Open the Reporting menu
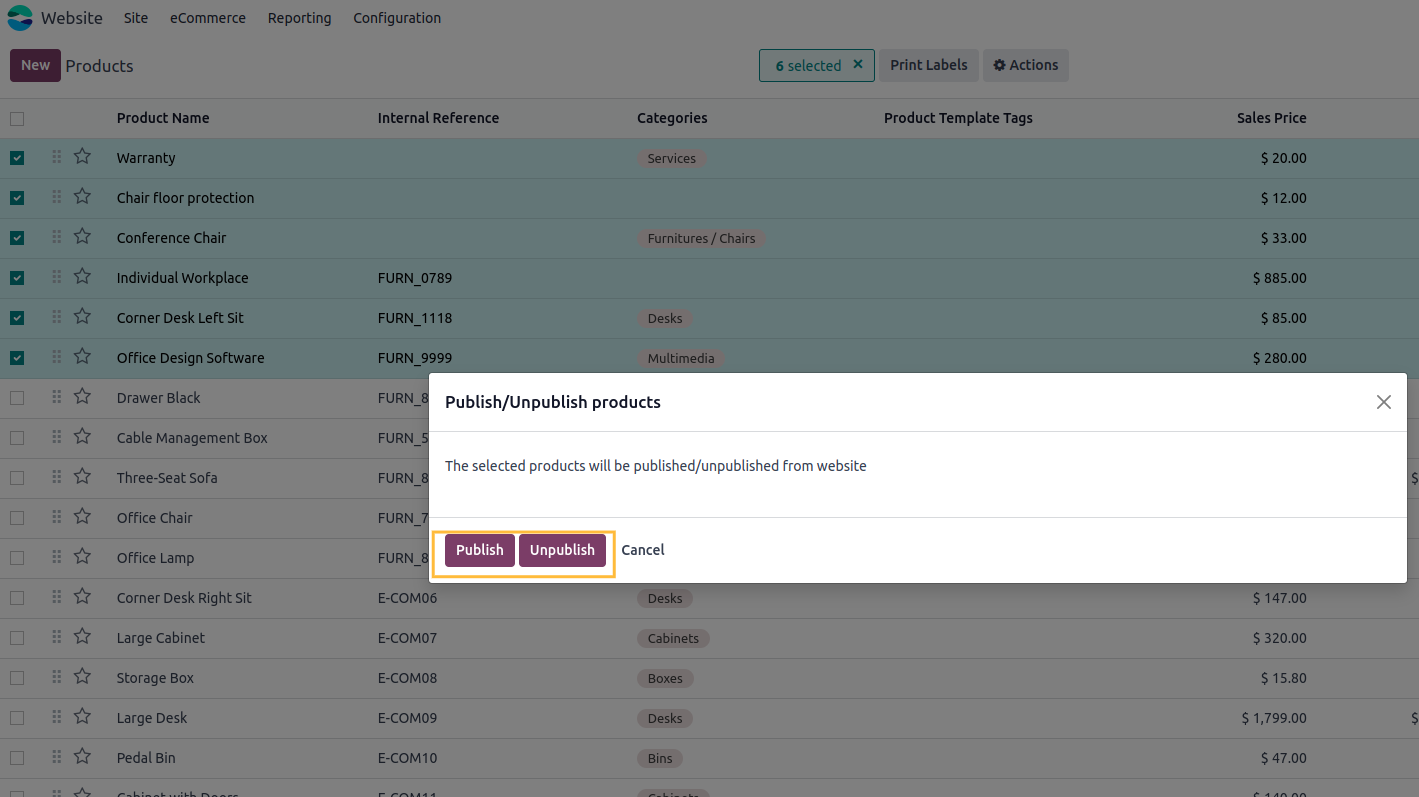Viewport: 1419px width, 797px height. pyautogui.click(x=299, y=18)
